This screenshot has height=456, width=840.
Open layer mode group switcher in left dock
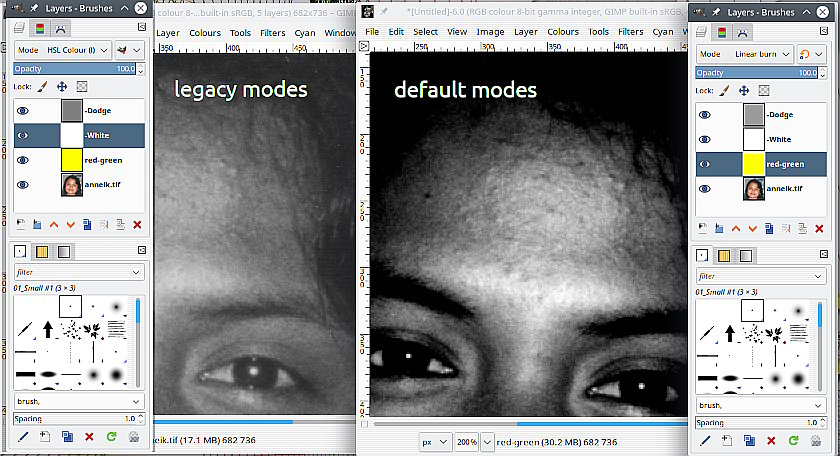(129, 50)
